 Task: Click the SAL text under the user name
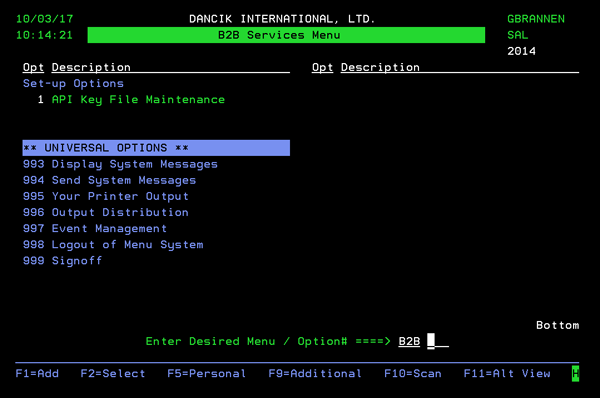(x=518, y=35)
